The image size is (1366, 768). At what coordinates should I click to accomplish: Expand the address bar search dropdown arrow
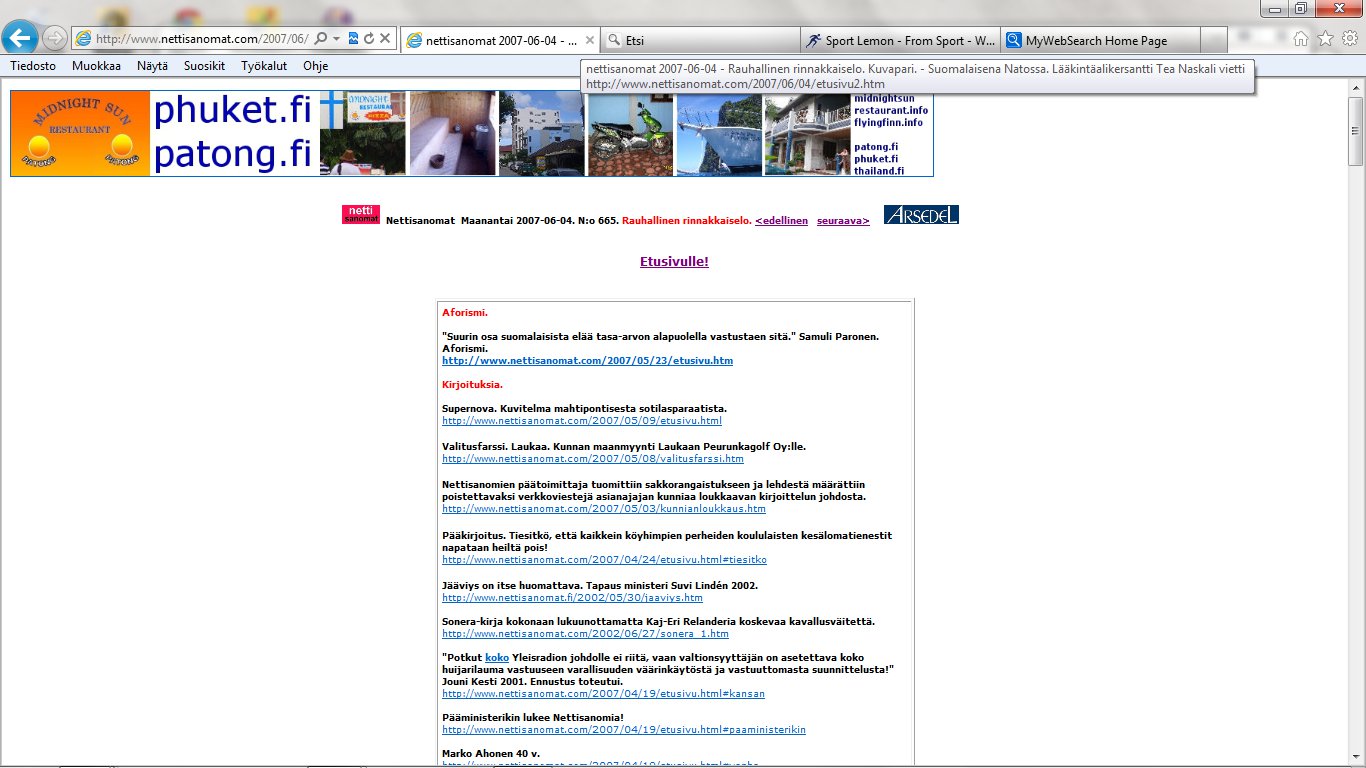336,39
